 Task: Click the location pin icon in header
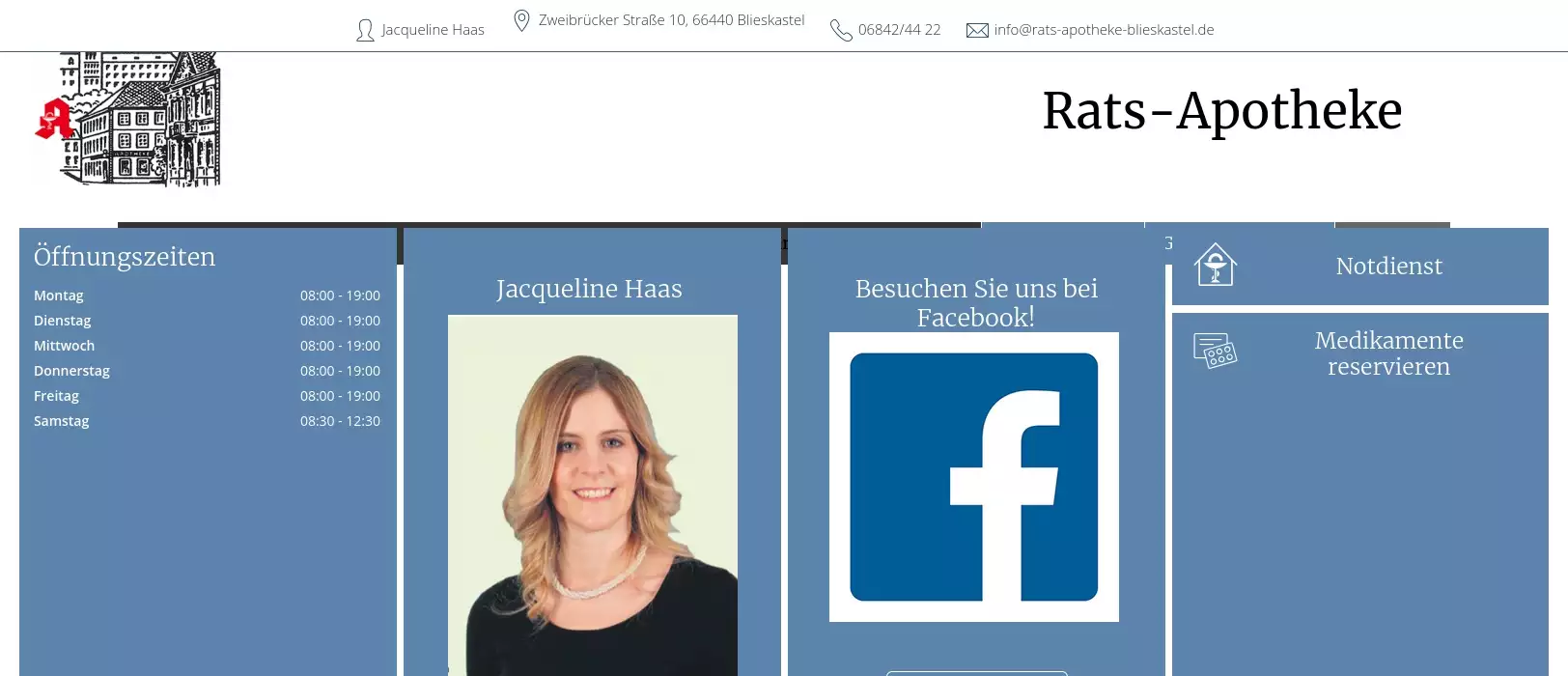[521, 20]
